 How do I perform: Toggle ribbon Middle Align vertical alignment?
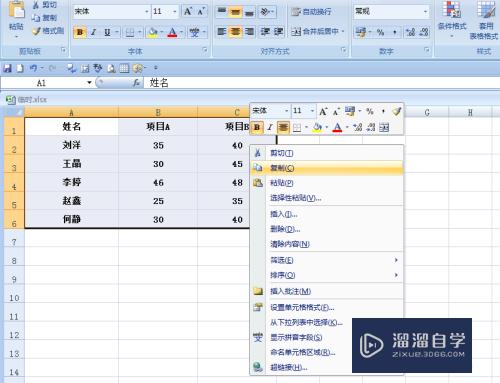point(235,12)
